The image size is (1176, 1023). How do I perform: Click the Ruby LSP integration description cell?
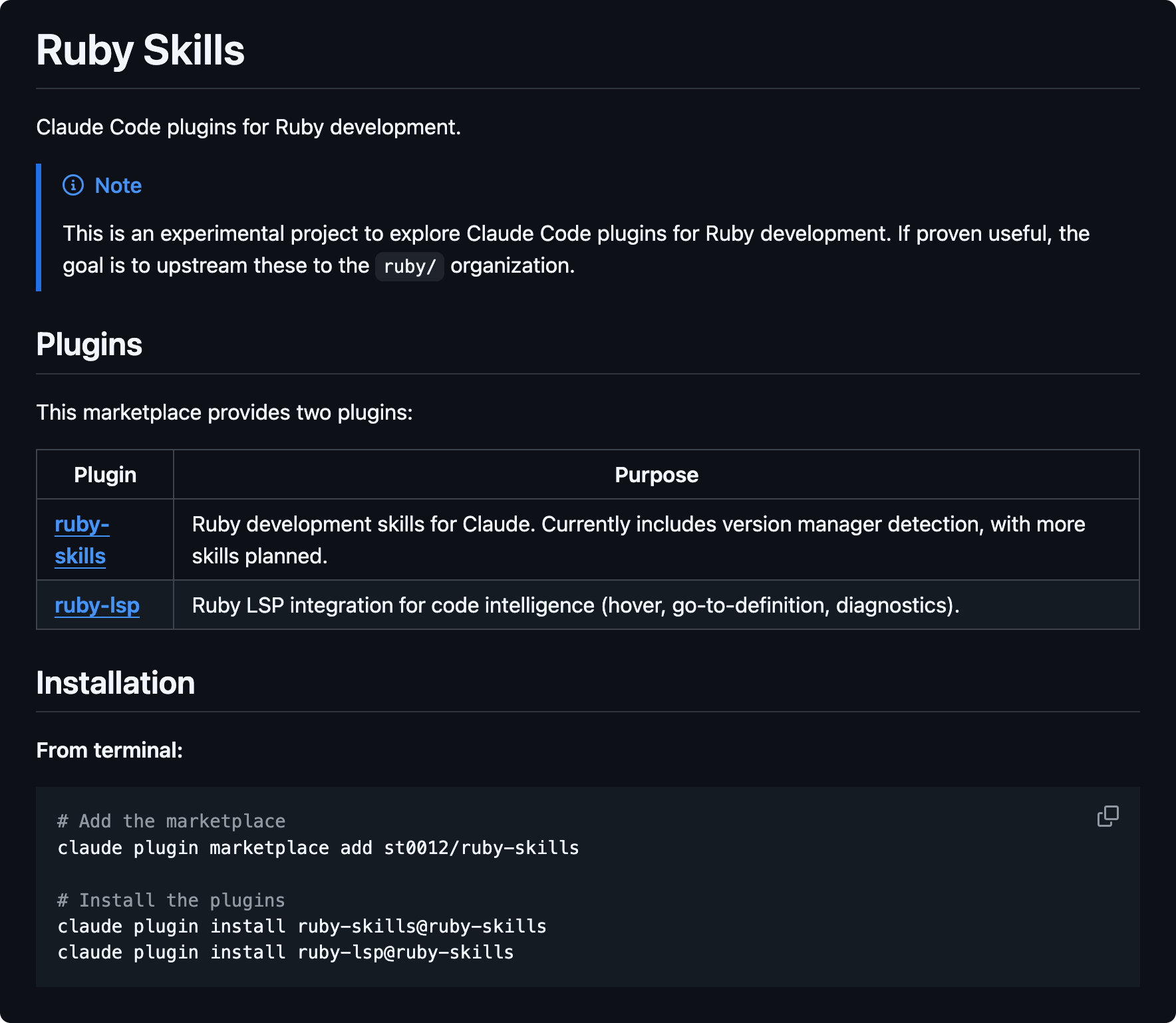[x=575, y=605]
